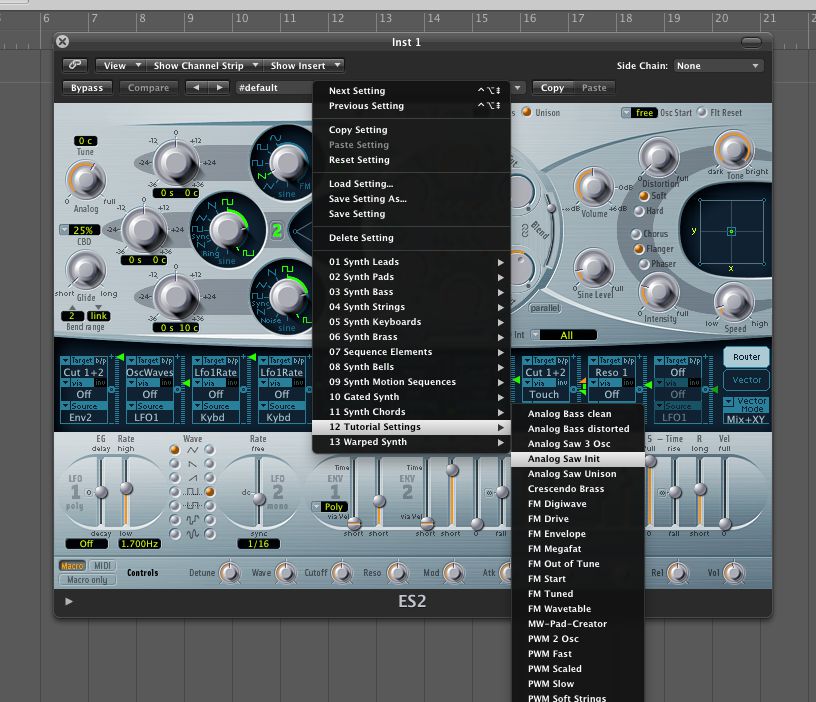The image size is (816, 702).
Task: Select the Flanger effect
Action: (x=639, y=249)
